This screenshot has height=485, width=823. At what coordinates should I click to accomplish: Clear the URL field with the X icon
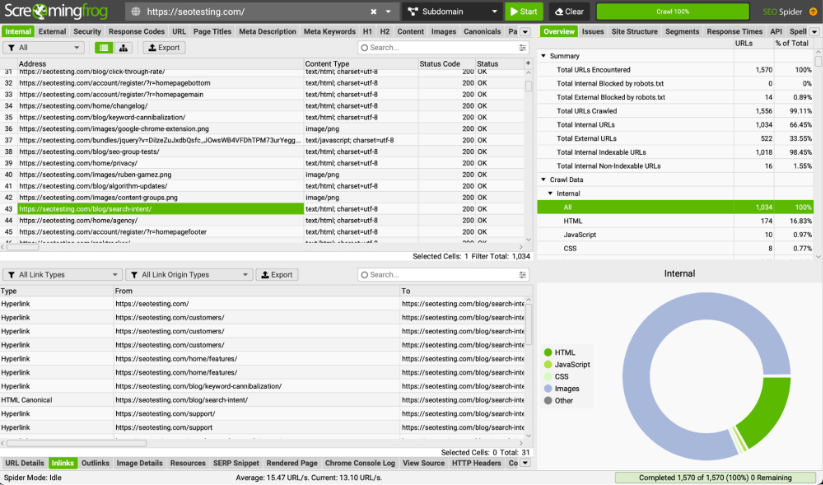coord(374,12)
